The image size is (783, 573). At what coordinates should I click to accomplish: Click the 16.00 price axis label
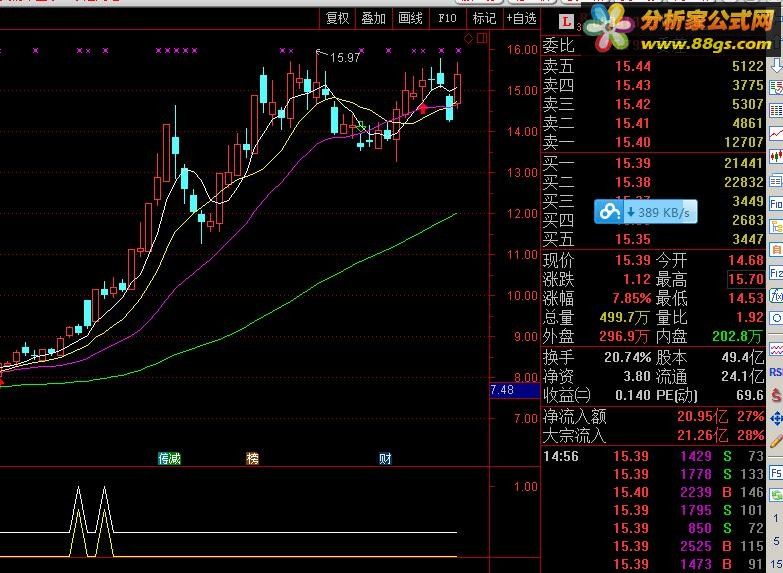click(522, 49)
